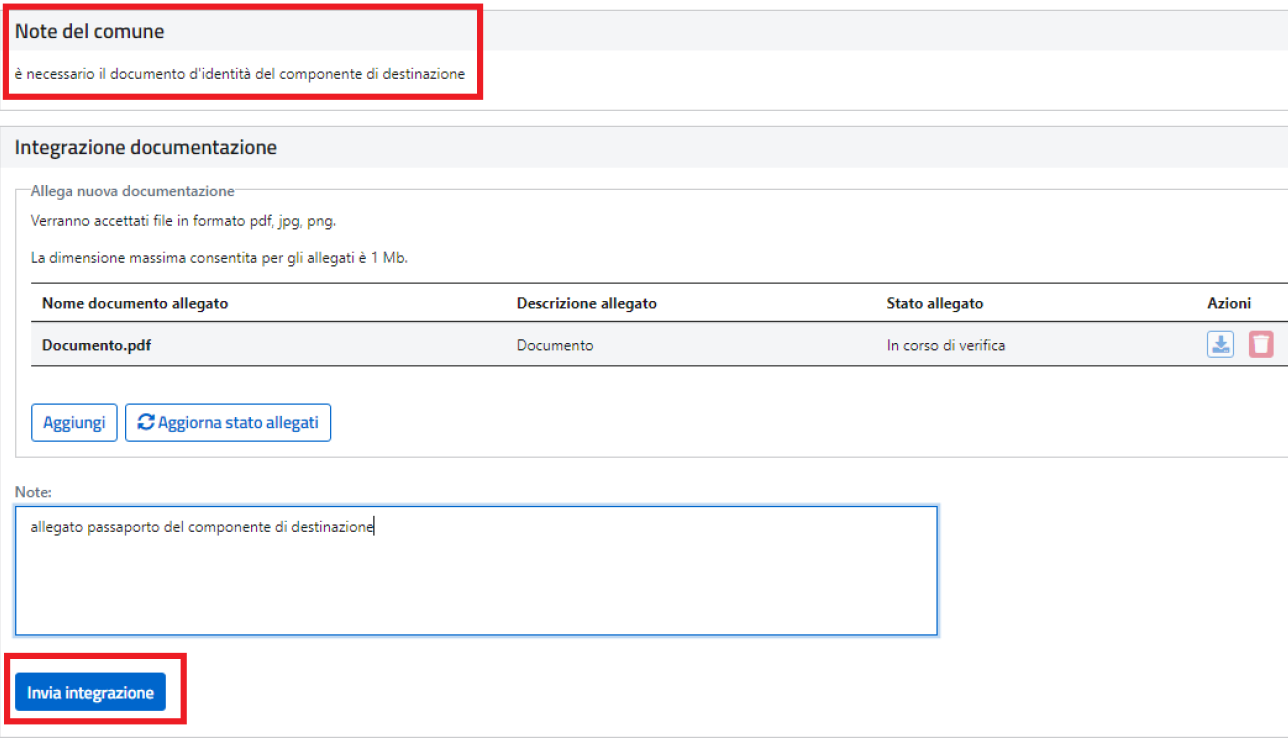Click the 'In corso di verifica' status

pos(946,345)
